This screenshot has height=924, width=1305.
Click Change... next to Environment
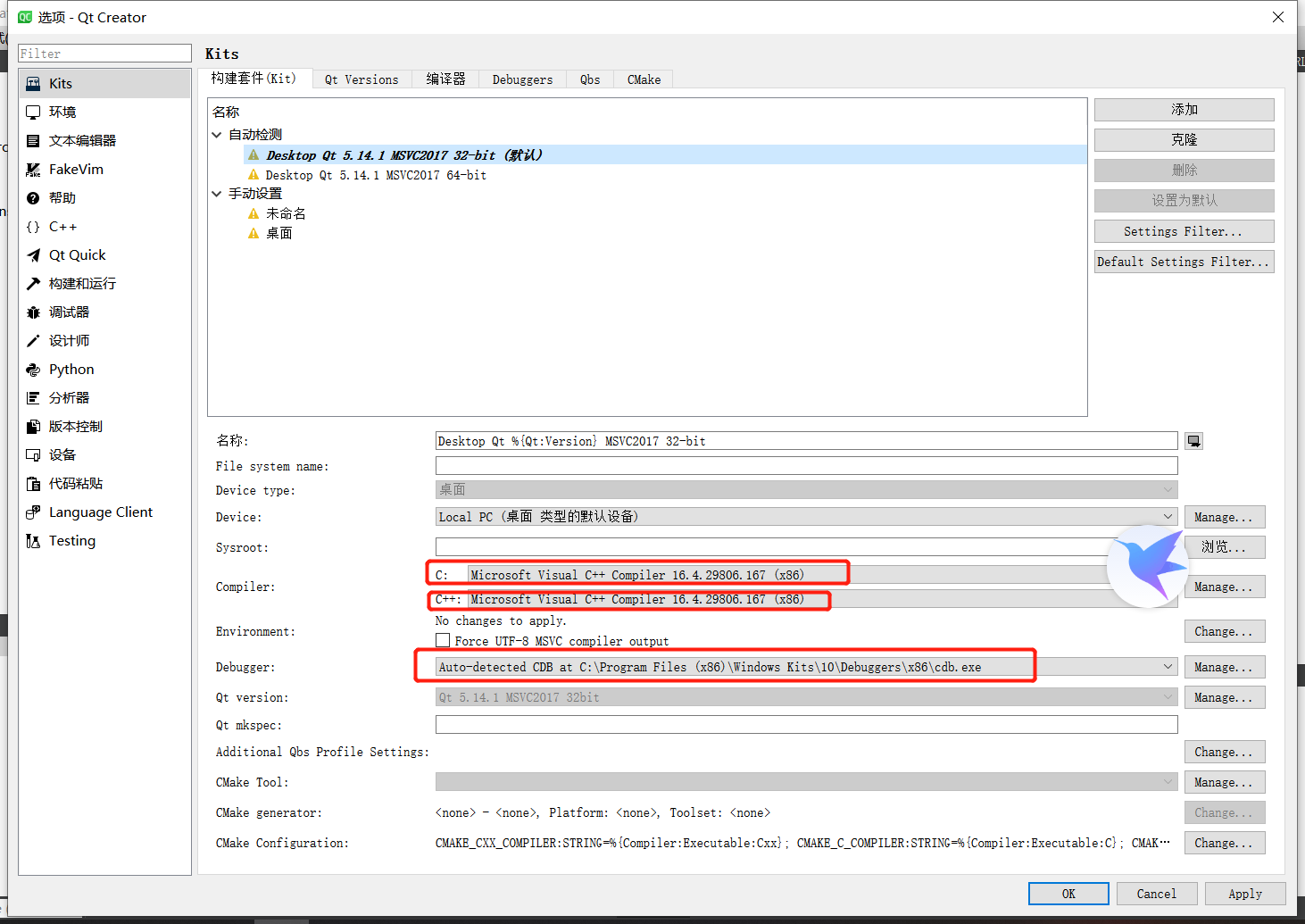(x=1225, y=631)
